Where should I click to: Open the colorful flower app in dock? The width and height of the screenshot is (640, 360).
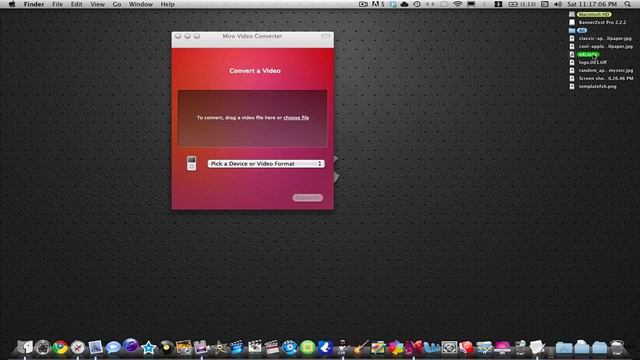[x=396, y=347]
